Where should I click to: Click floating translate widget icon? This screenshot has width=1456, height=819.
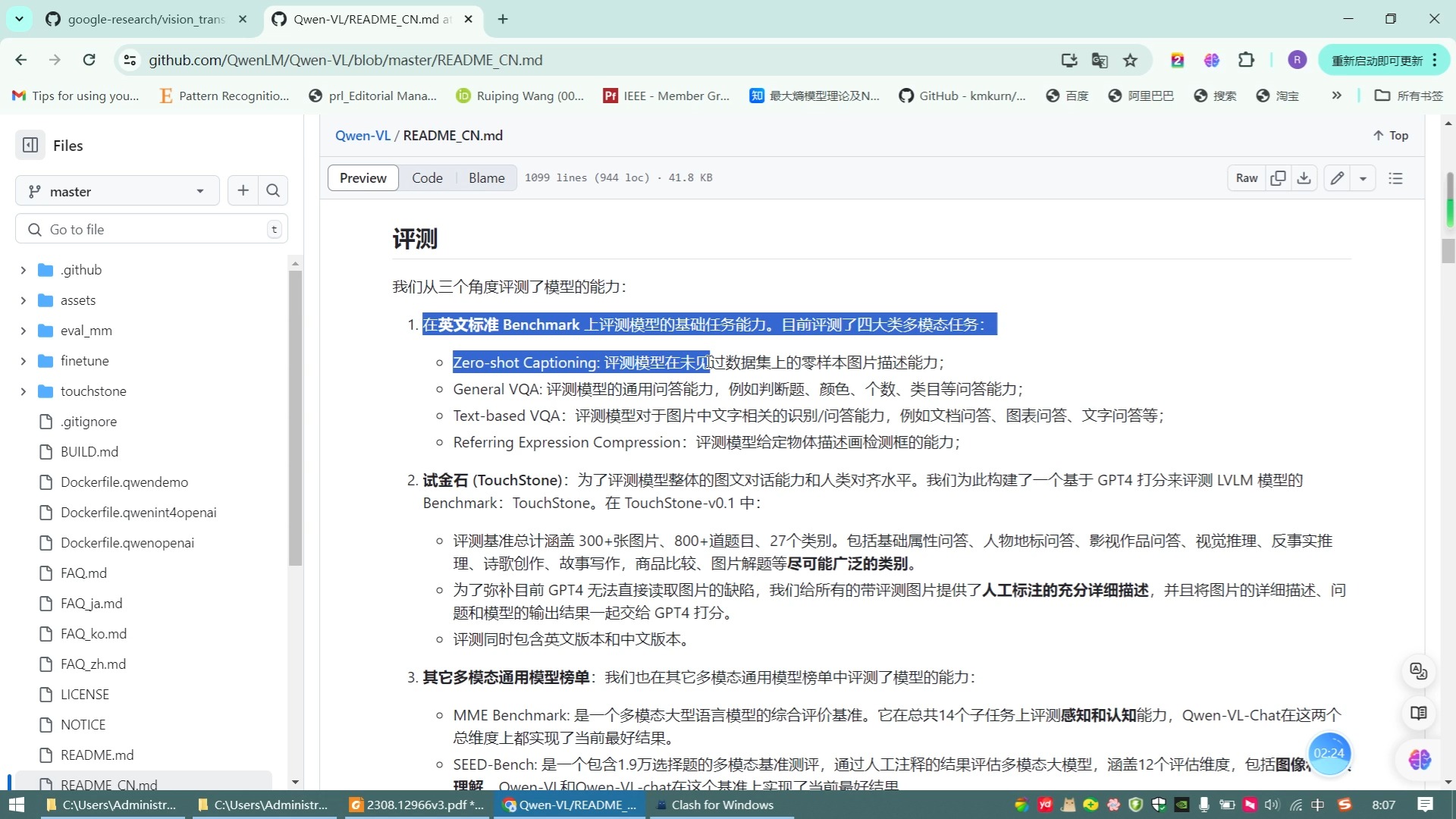[1418, 671]
